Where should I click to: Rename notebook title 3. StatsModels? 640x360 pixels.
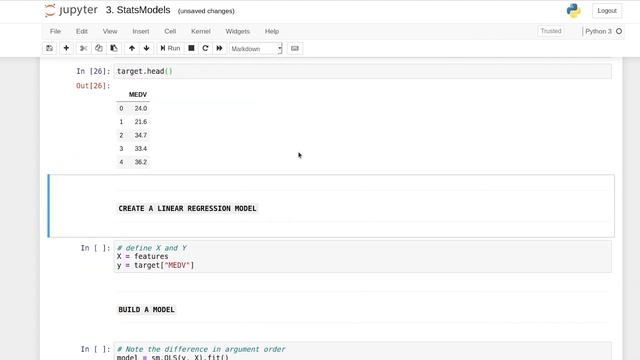tap(138, 10)
